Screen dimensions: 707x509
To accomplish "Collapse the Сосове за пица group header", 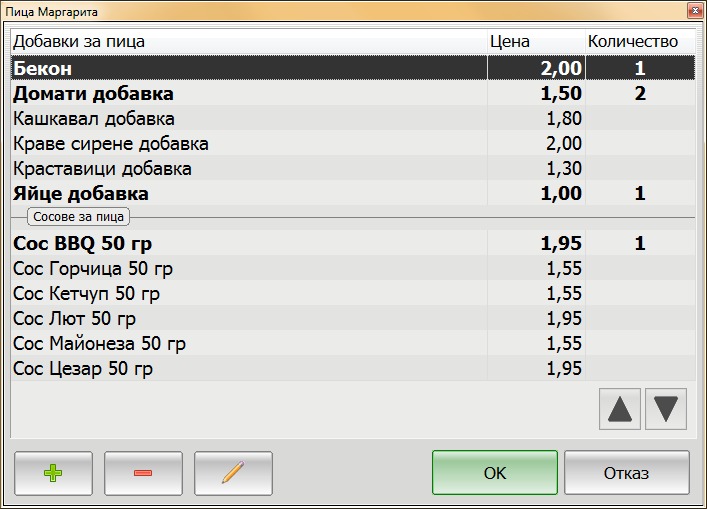I will (80, 216).
